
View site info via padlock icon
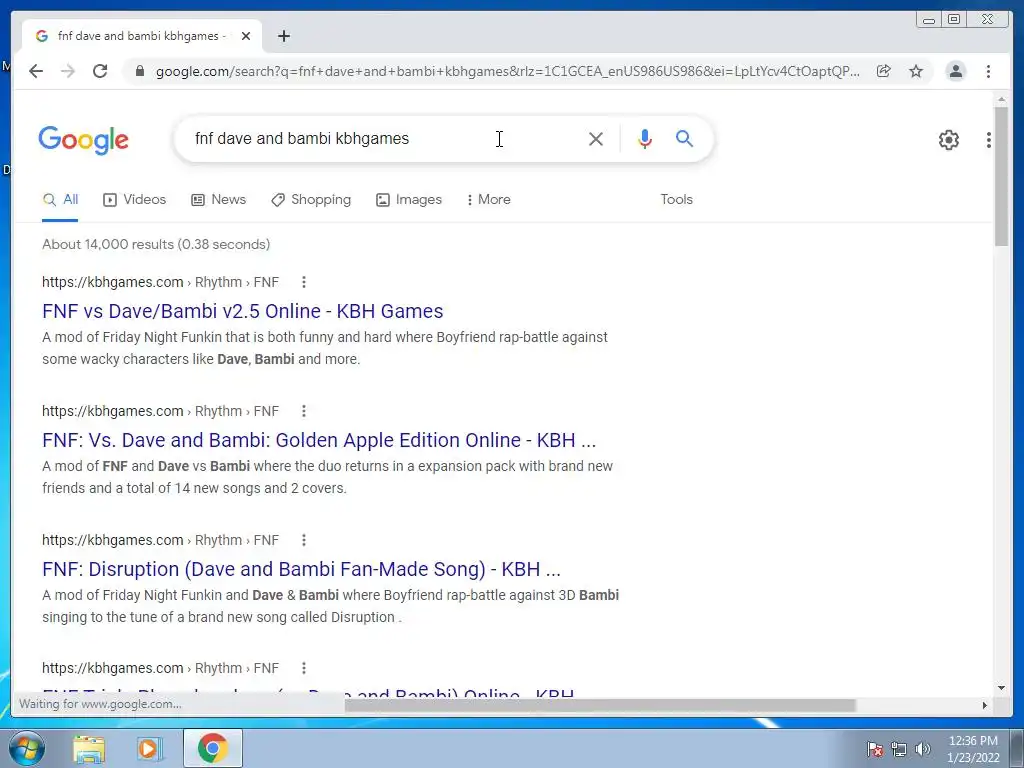click(x=139, y=71)
